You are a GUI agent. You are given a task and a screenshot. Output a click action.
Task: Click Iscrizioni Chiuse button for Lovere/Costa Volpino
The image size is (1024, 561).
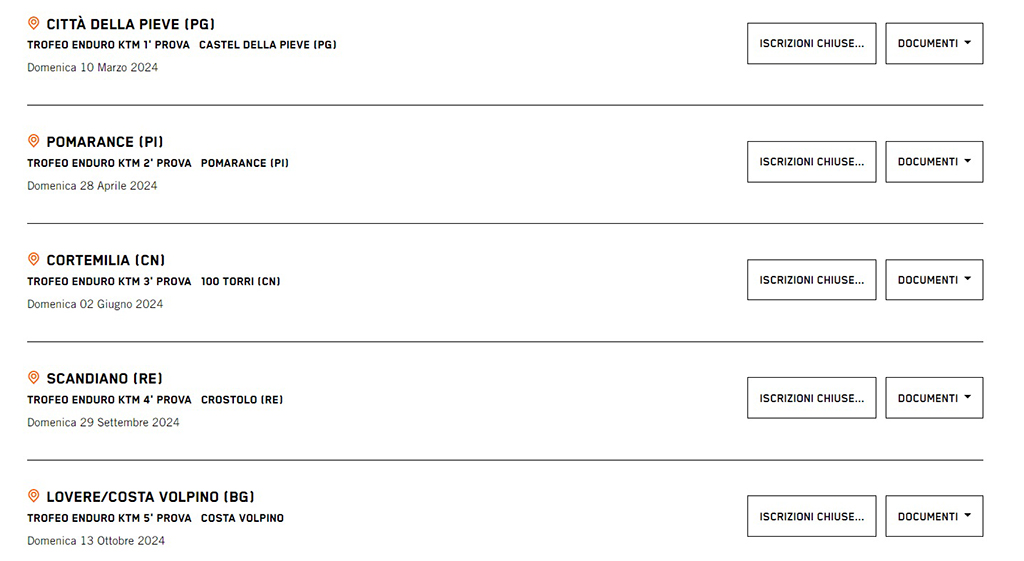tap(811, 516)
